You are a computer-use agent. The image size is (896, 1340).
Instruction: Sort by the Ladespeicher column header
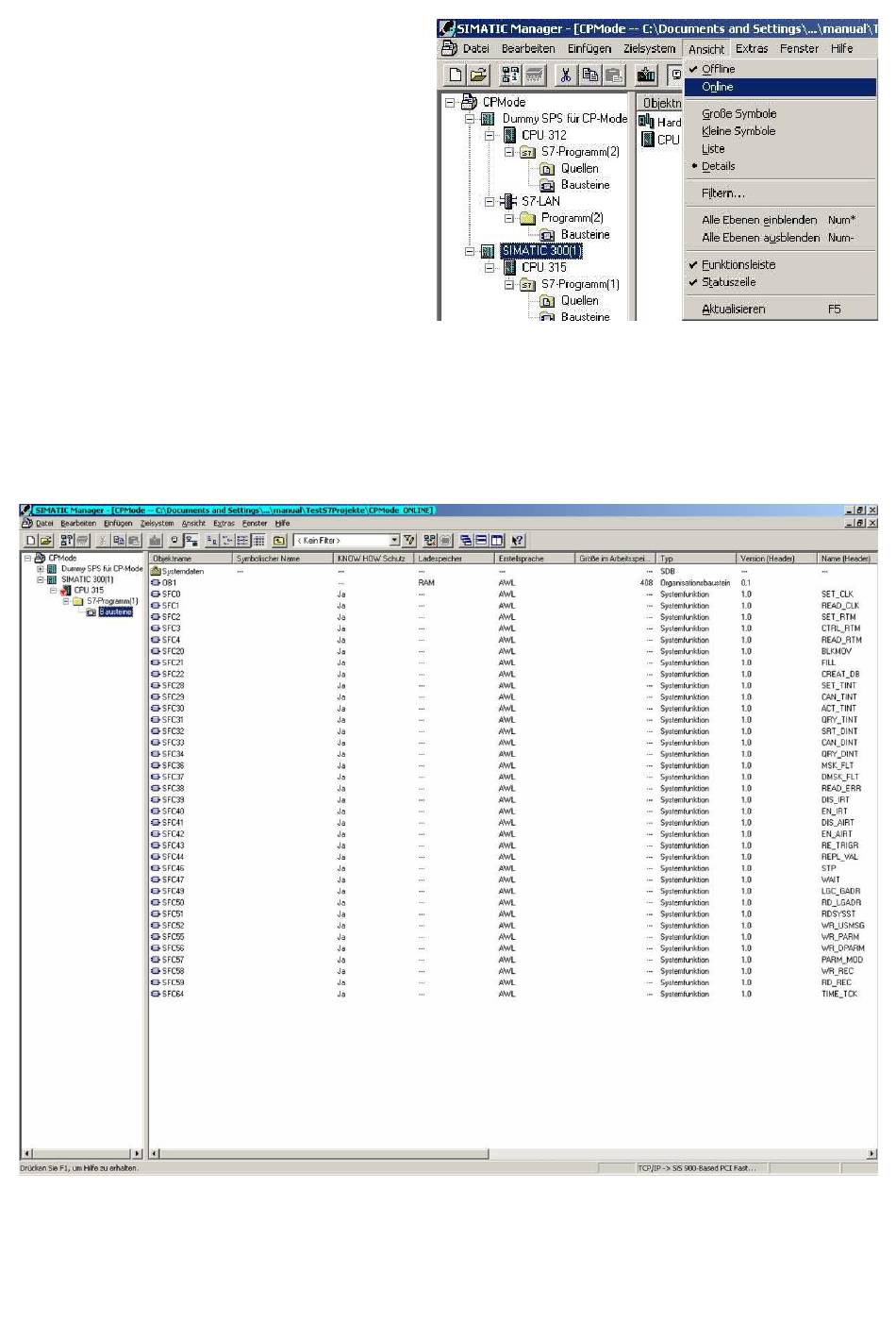pyautogui.click(x=455, y=559)
